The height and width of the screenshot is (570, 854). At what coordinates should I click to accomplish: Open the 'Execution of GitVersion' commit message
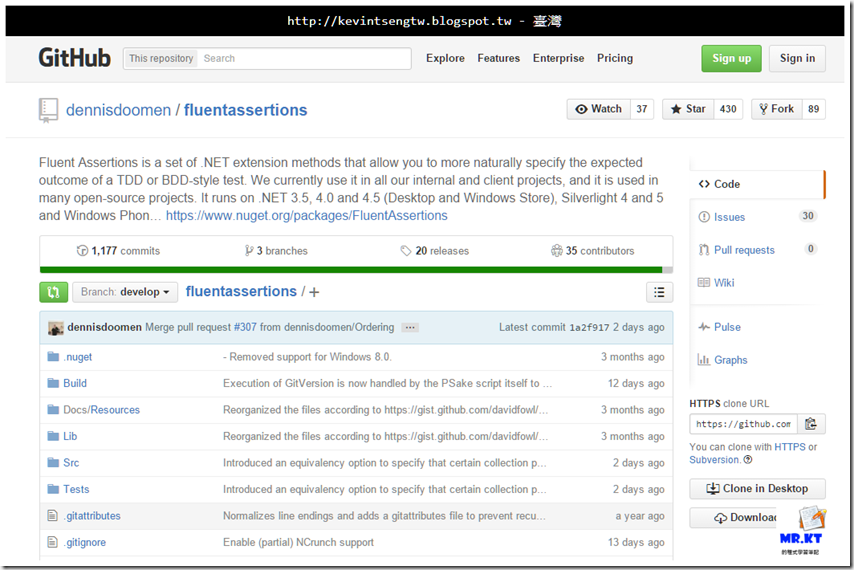tap(387, 383)
